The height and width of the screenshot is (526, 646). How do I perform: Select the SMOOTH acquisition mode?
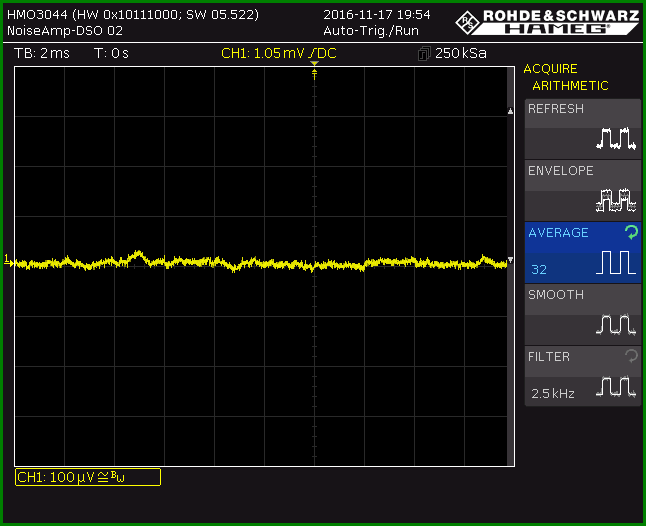583,315
